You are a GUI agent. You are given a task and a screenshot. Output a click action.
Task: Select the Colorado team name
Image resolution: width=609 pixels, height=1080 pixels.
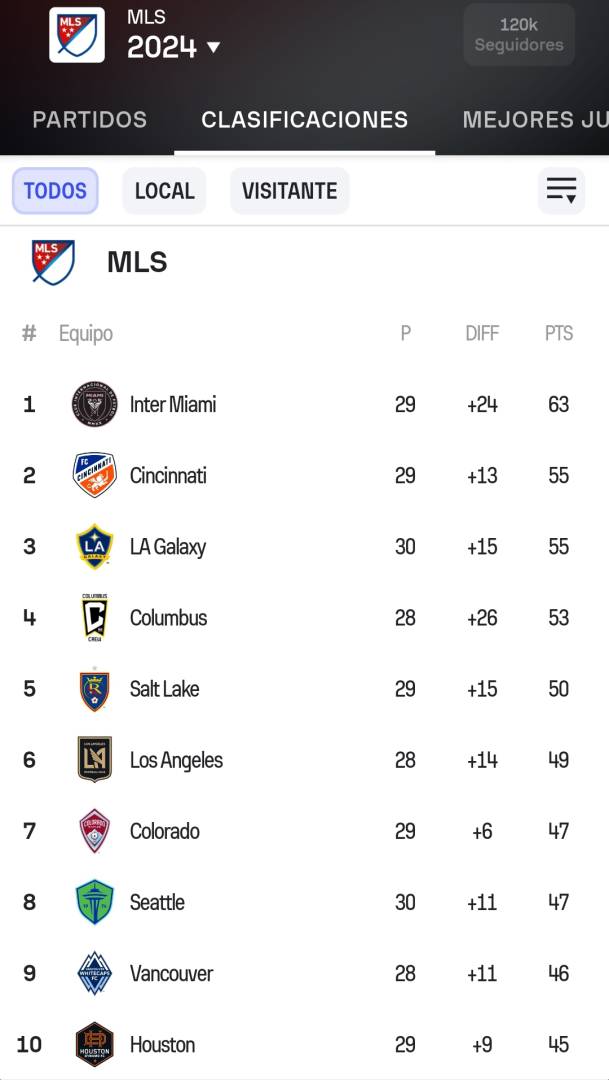pyautogui.click(x=165, y=831)
